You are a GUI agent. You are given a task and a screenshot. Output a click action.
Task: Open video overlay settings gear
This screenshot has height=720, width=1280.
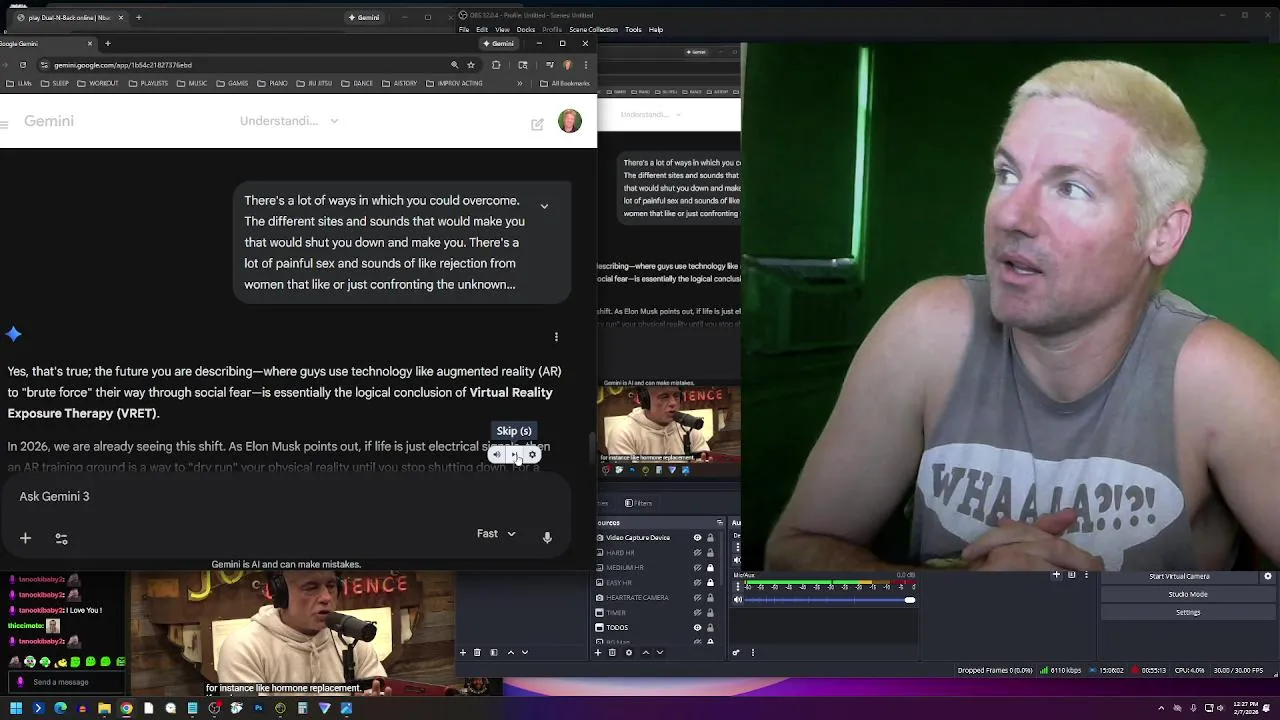coord(532,455)
